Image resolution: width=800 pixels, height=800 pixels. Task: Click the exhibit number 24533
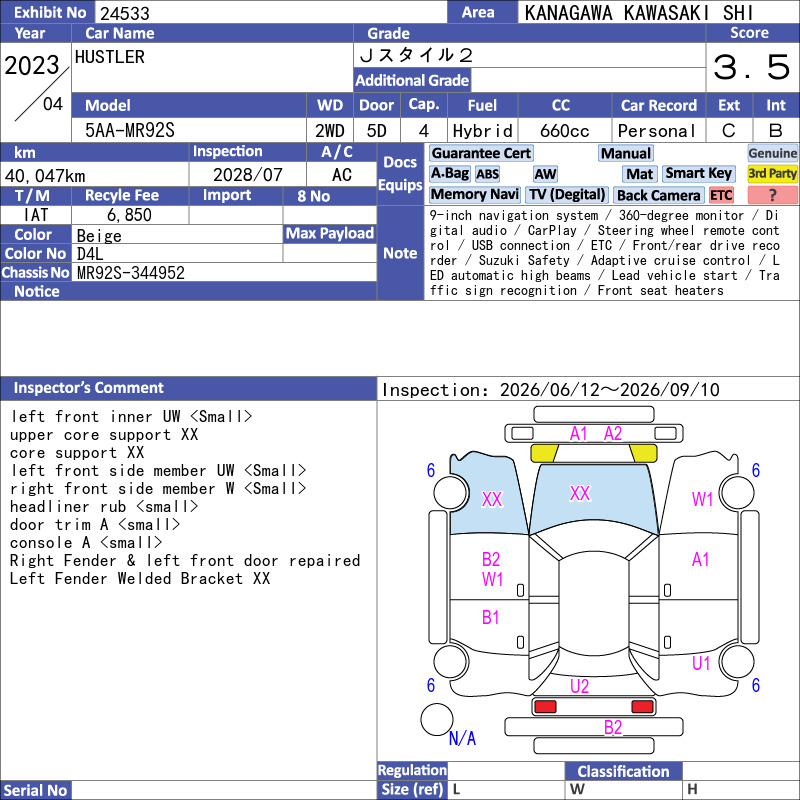tap(124, 13)
